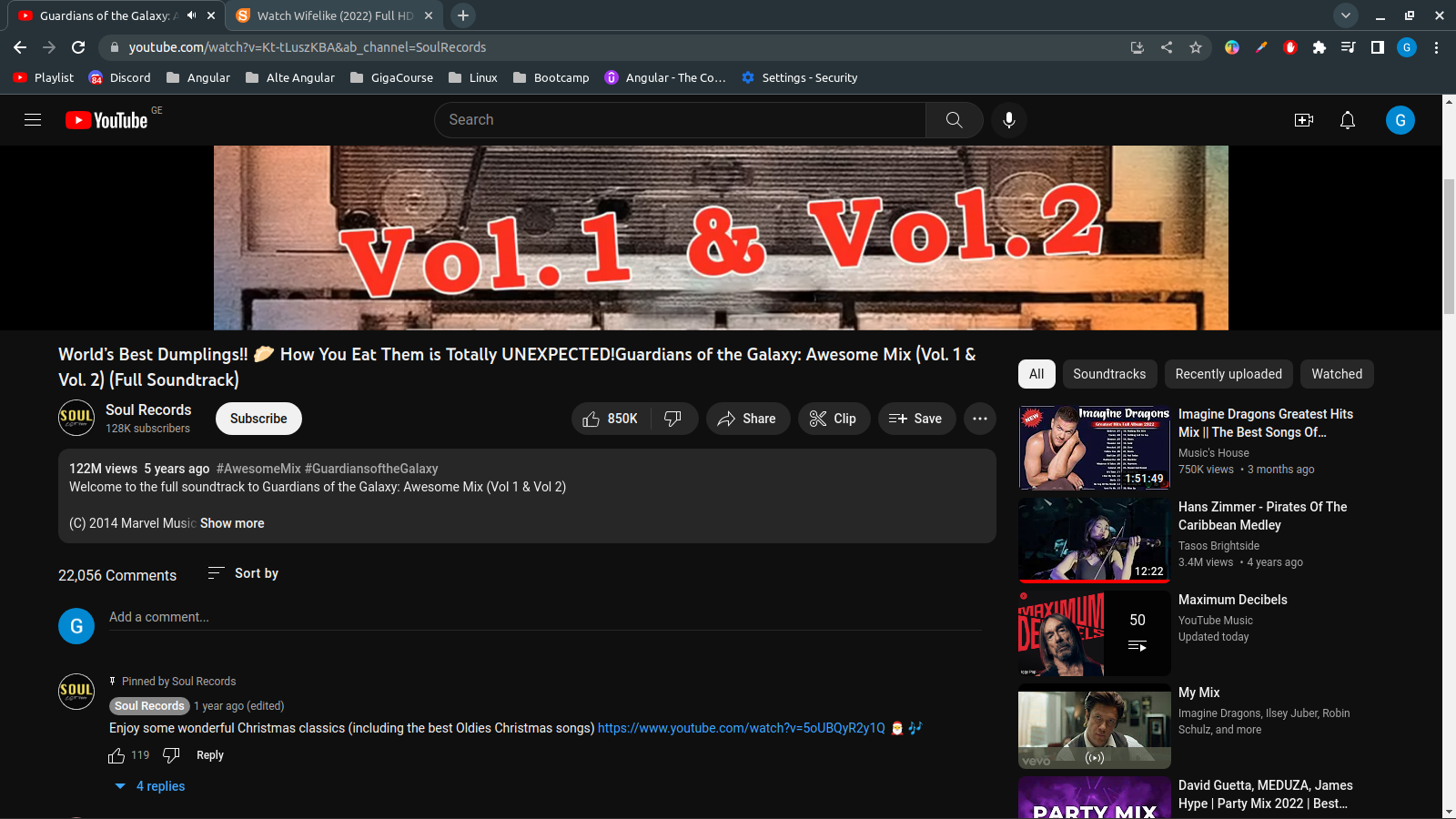
Task: Start voice search with microphone icon
Action: point(1009,120)
